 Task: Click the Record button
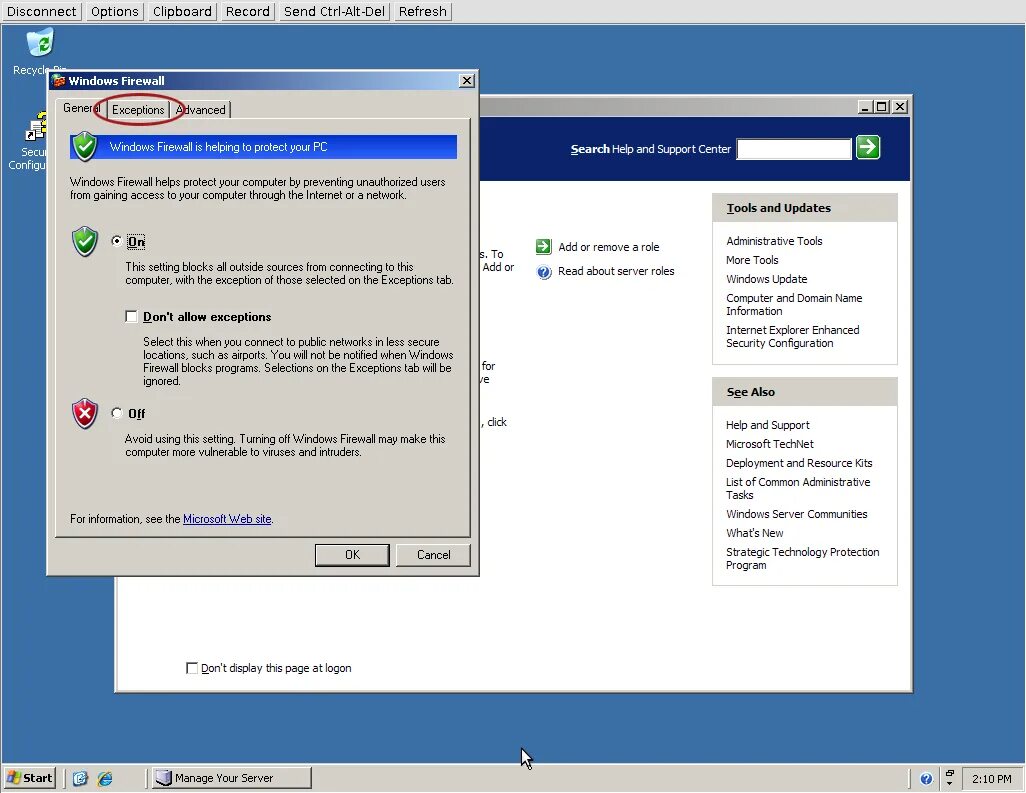[247, 11]
